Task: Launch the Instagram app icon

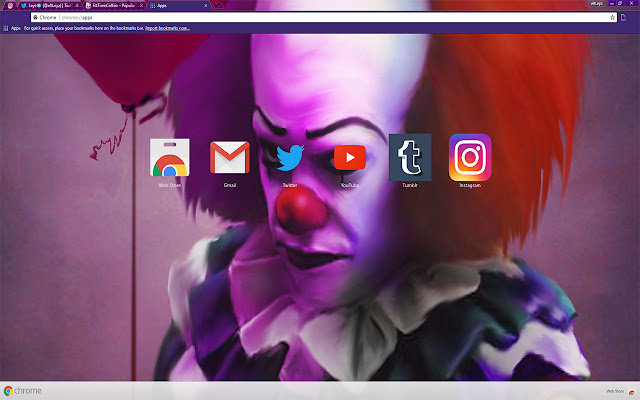Action: (470, 158)
